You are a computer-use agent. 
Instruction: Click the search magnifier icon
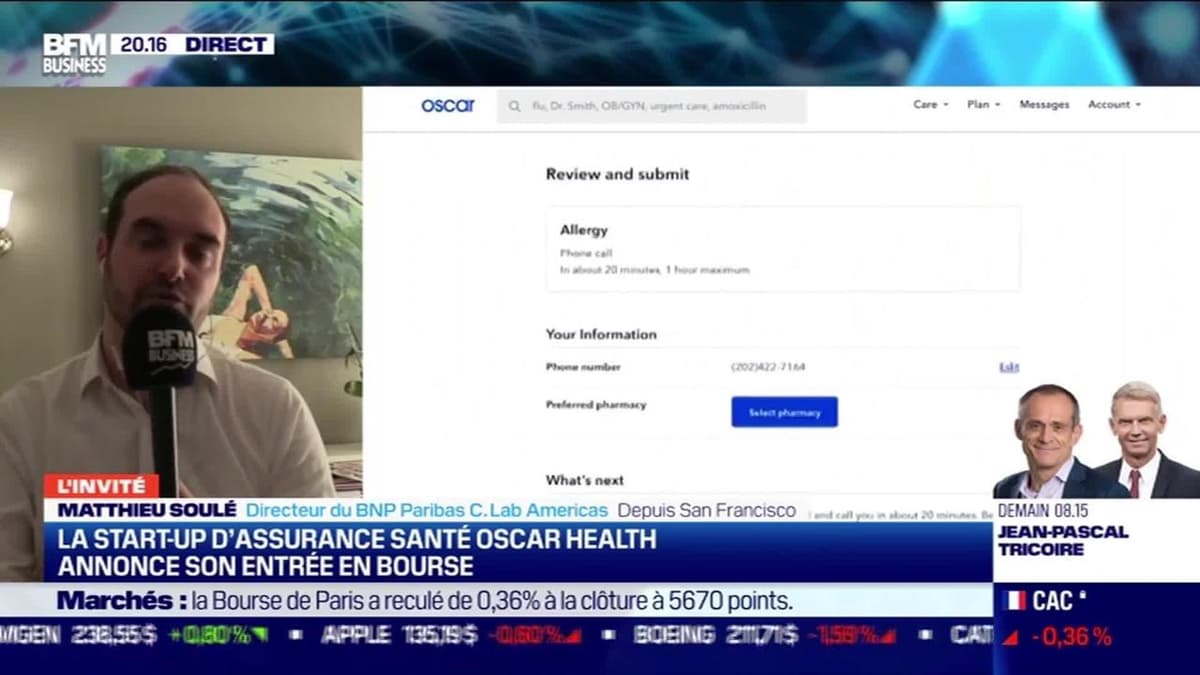click(514, 106)
